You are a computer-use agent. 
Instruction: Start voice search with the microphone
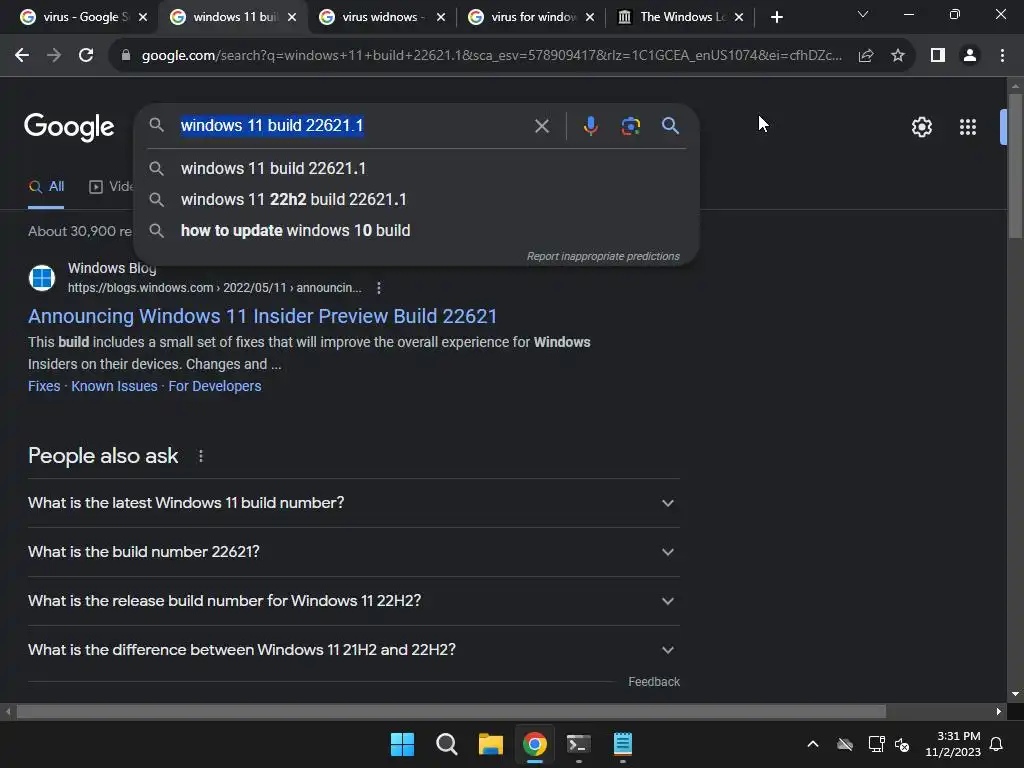tap(590, 126)
